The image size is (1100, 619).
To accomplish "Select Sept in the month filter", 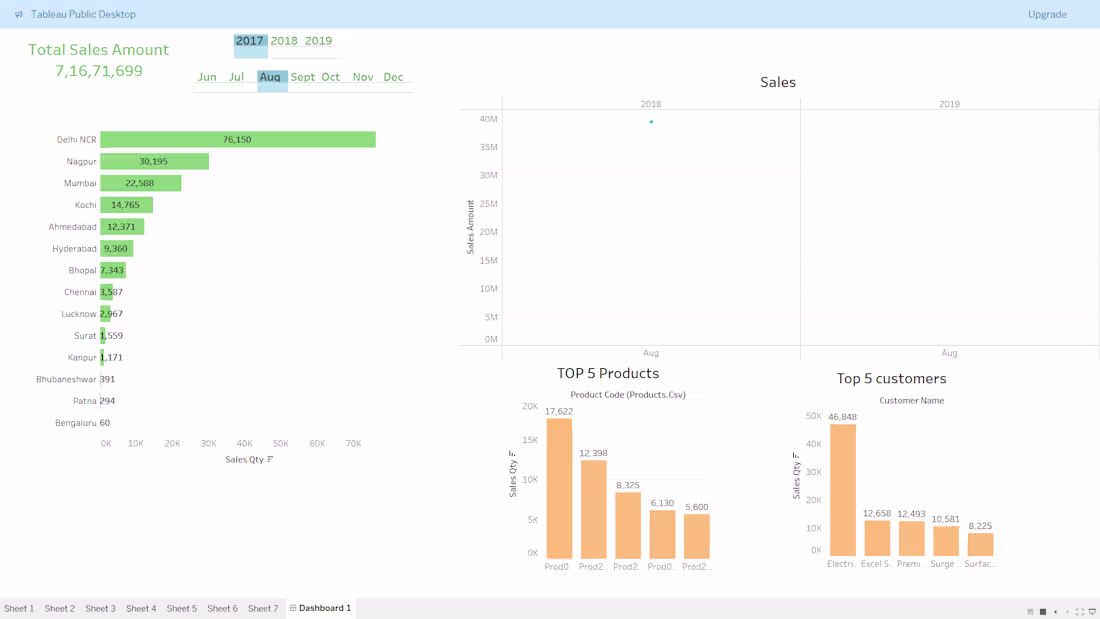I will click(302, 77).
